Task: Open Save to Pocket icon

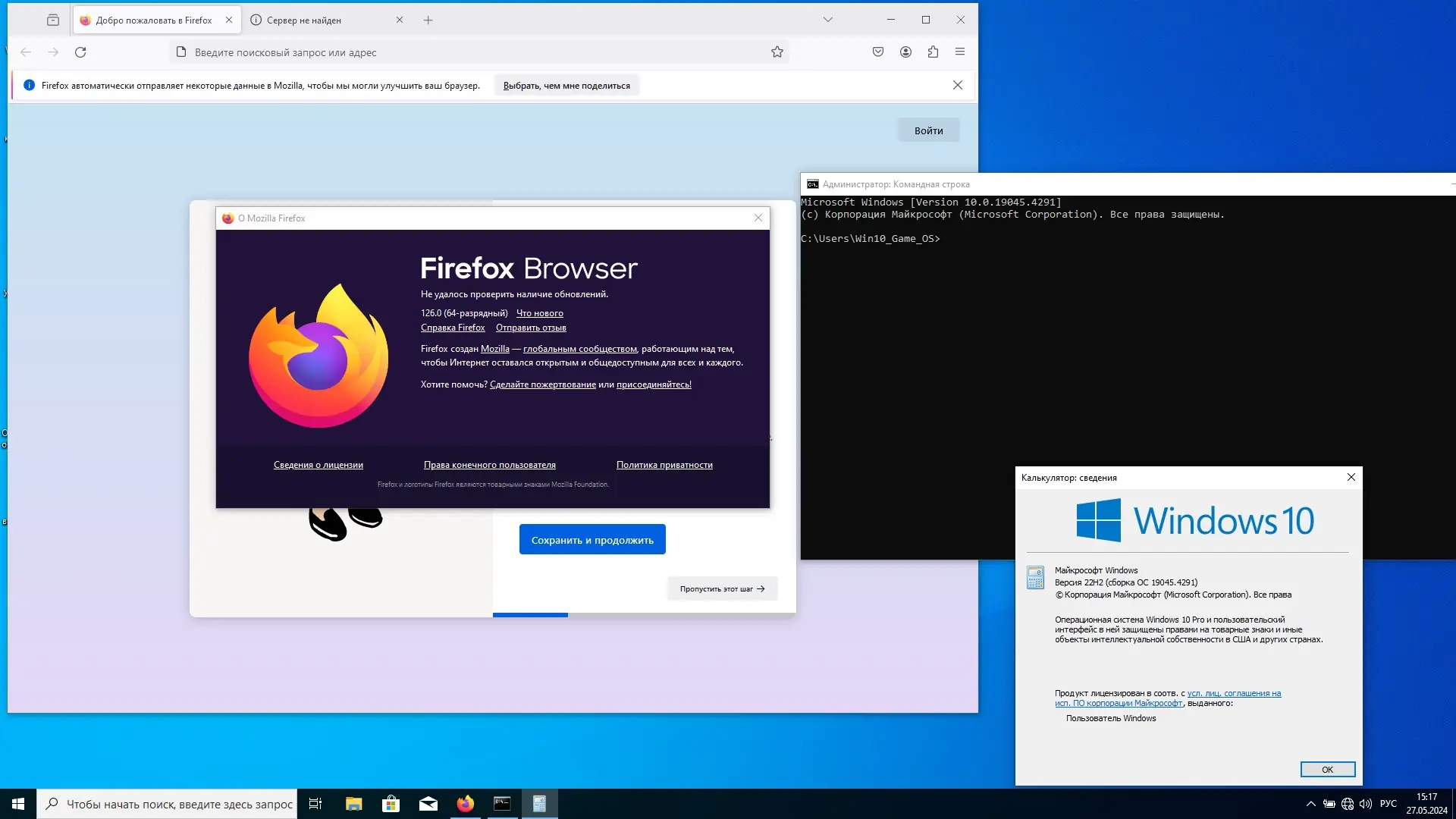Action: click(878, 52)
